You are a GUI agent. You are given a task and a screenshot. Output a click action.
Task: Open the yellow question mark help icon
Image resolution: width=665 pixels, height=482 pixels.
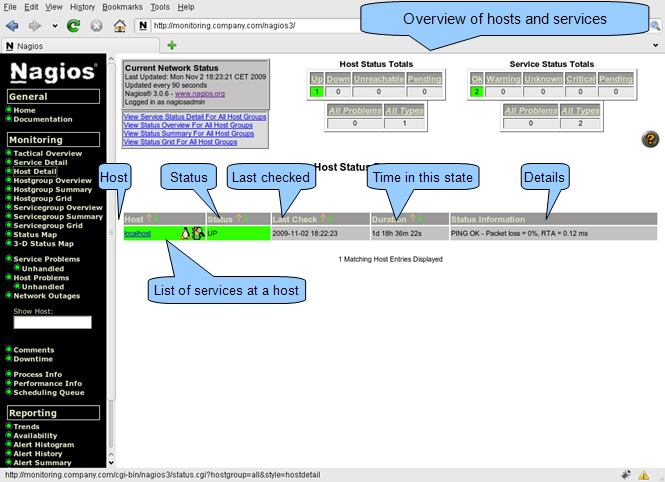click(650, 139)
